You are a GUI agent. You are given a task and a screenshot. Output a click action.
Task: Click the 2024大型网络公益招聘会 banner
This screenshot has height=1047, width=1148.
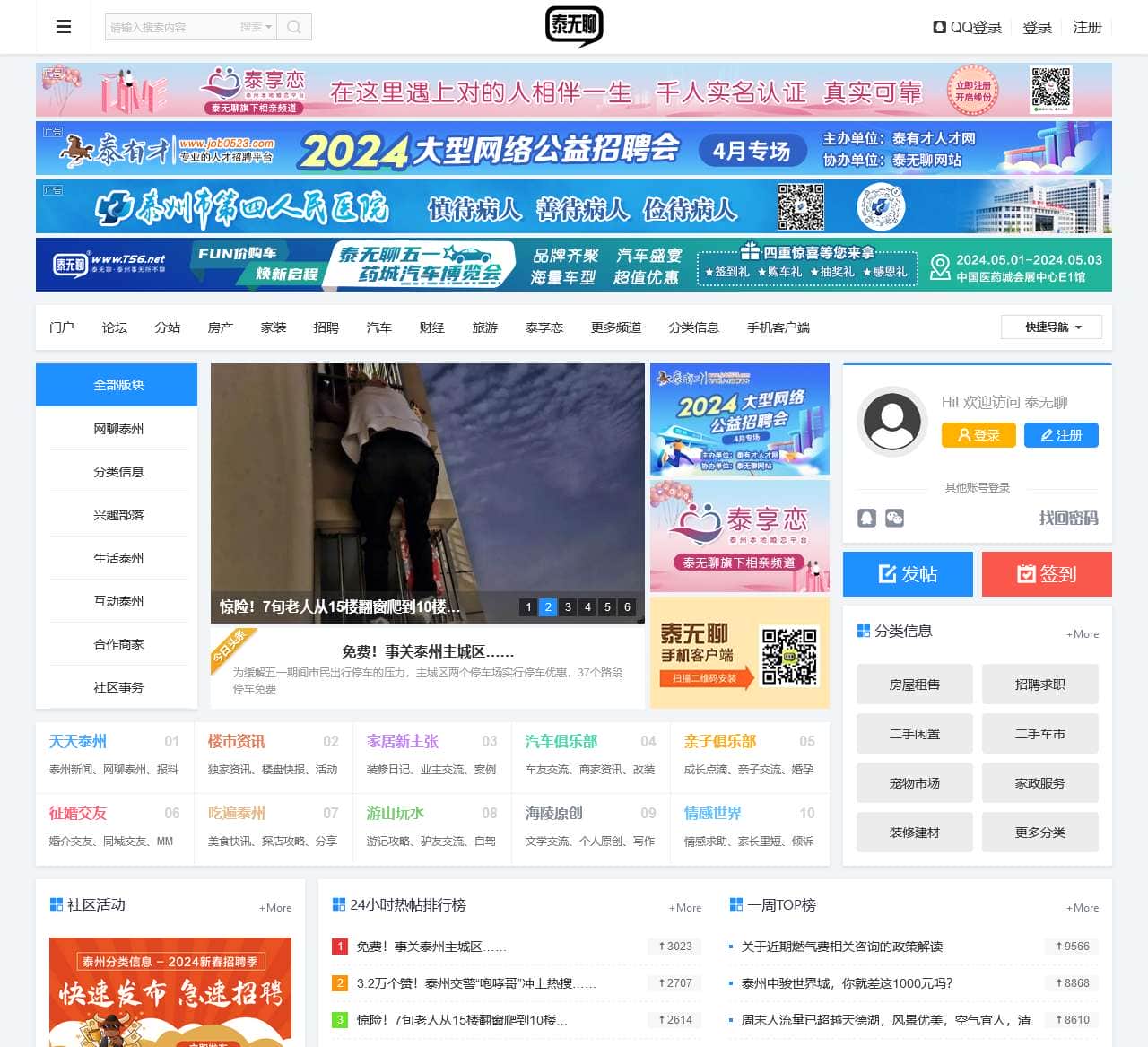click(574, 148)
